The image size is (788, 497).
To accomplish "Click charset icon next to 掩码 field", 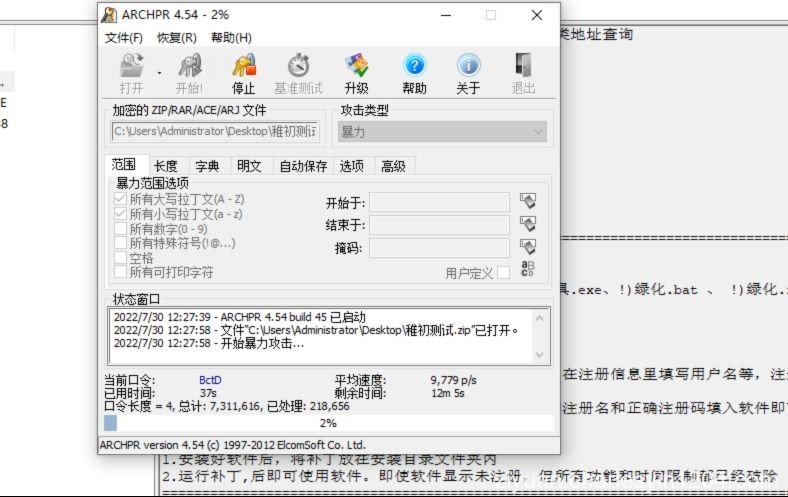I will tap(528, 247).
